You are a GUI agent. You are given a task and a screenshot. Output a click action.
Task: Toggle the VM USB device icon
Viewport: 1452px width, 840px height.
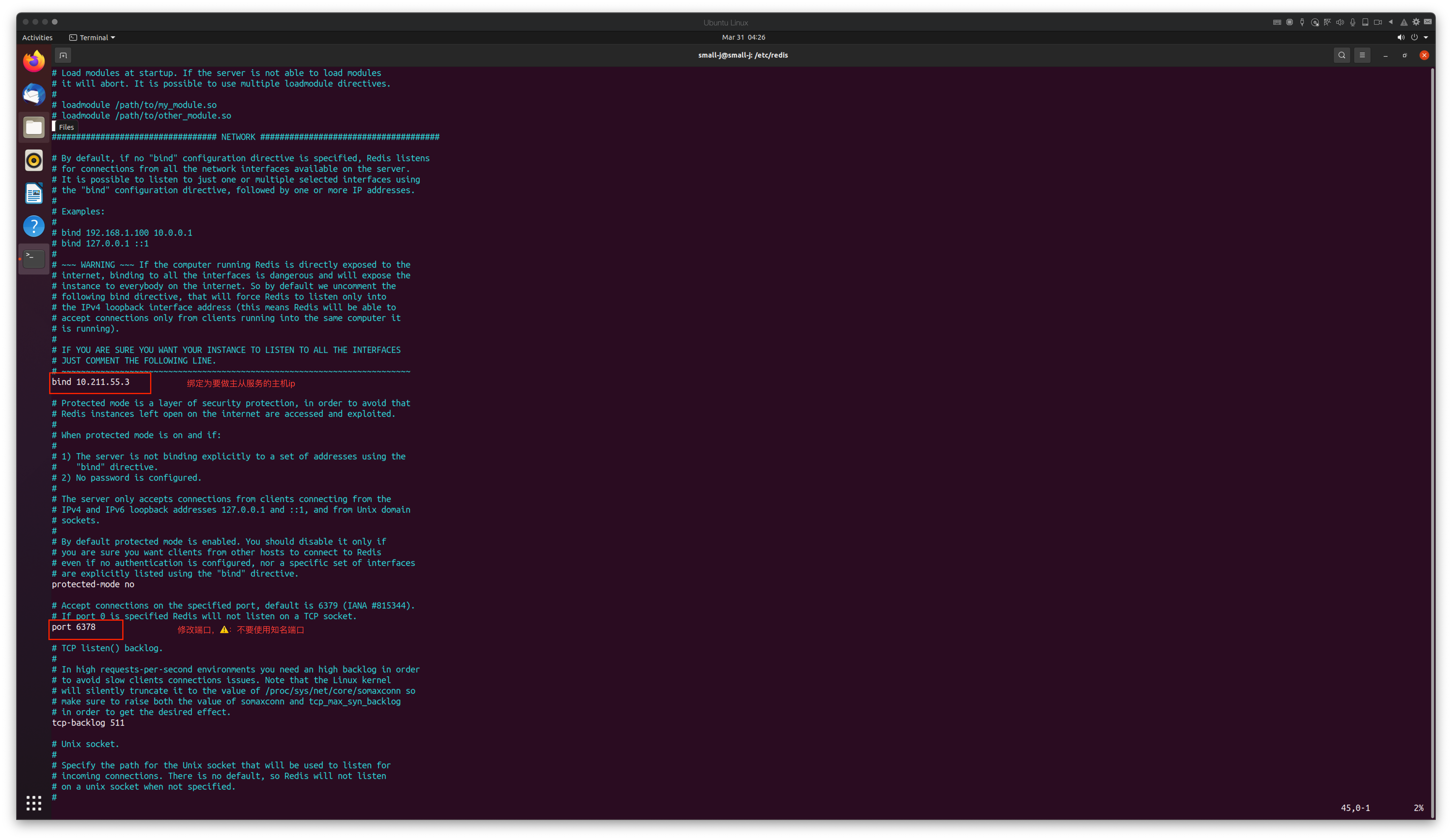[x=1302, y=23]
